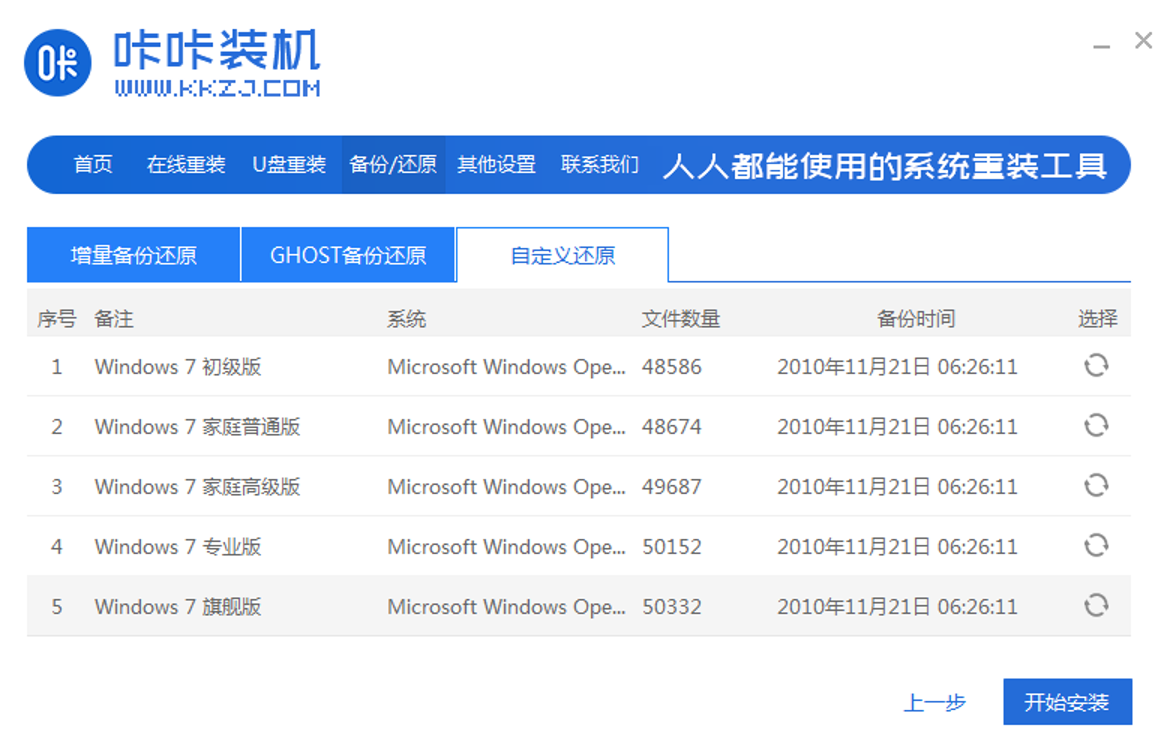The image size is (1160, 742).
Task: Open 其他设置 menu item
Action: [497, 165]
